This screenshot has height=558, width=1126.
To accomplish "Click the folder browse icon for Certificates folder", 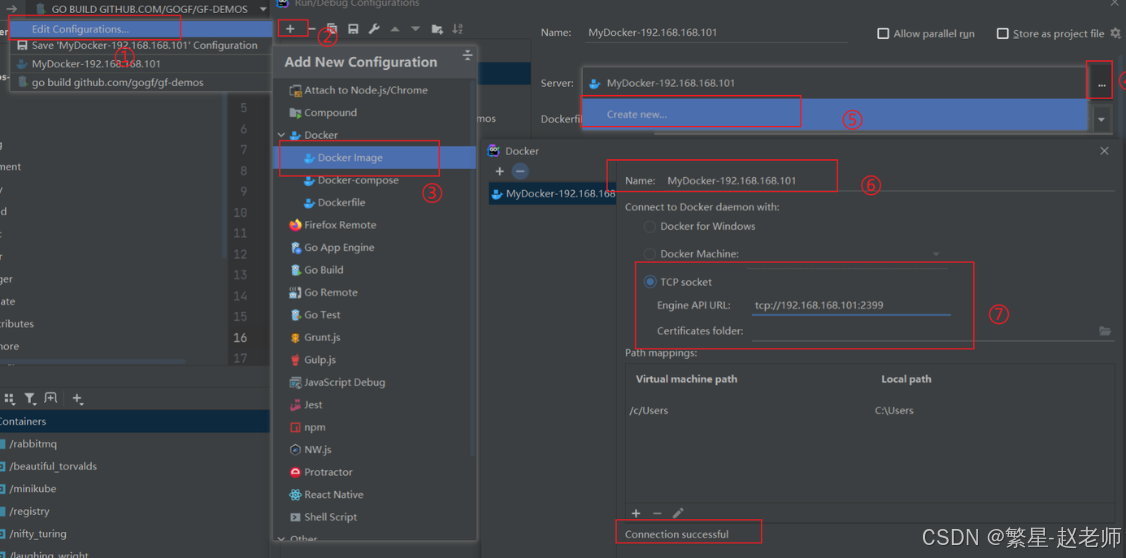I will (x=1104, y=331).
